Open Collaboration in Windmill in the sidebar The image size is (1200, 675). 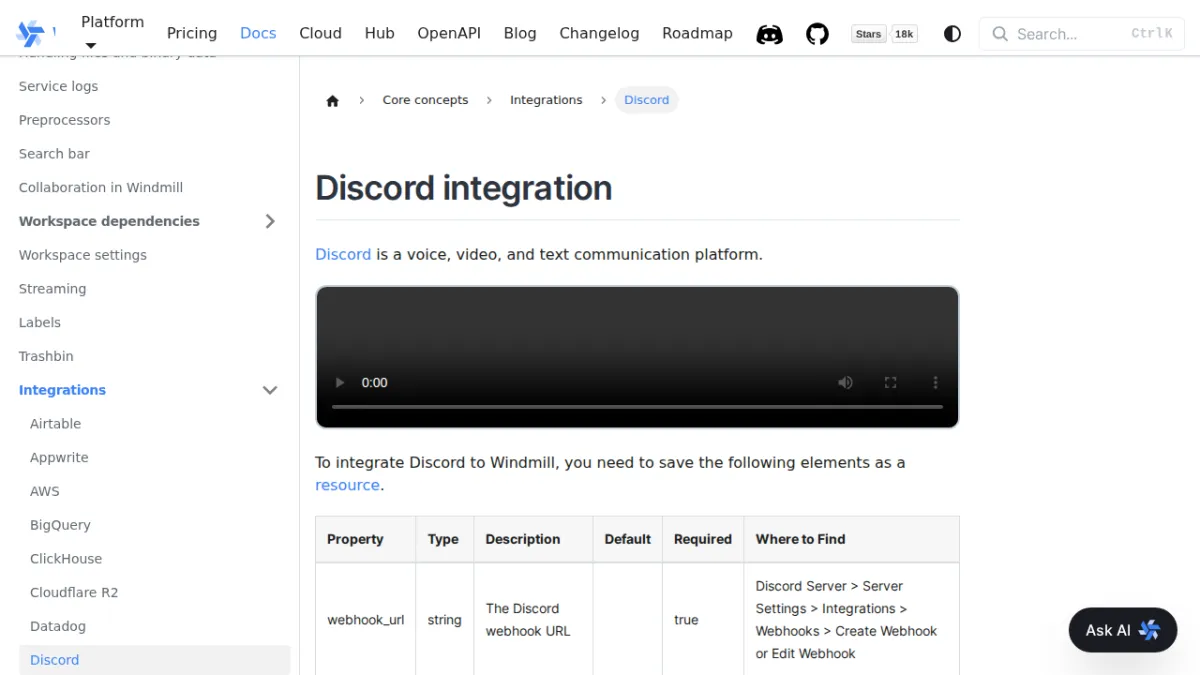(101, 187)
